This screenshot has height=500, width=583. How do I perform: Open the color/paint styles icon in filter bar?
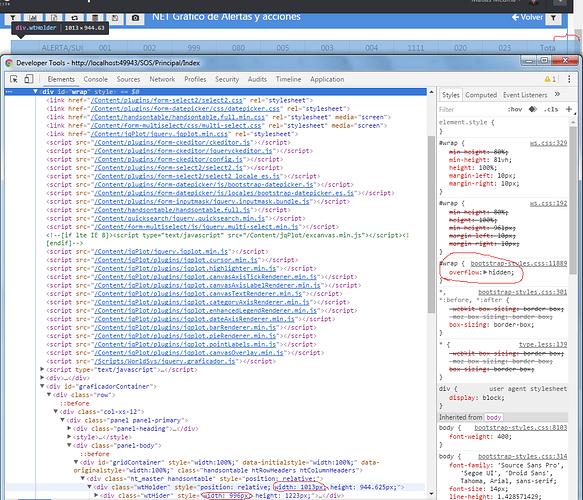pos(533,109)
